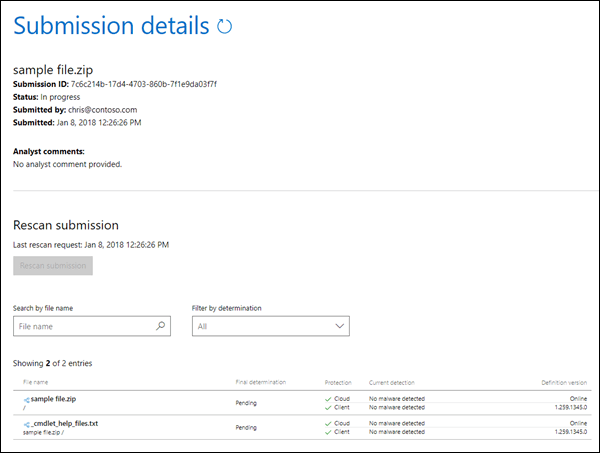
Task: Click the chevron arrow on the All filter
Action: click(339, 326)
